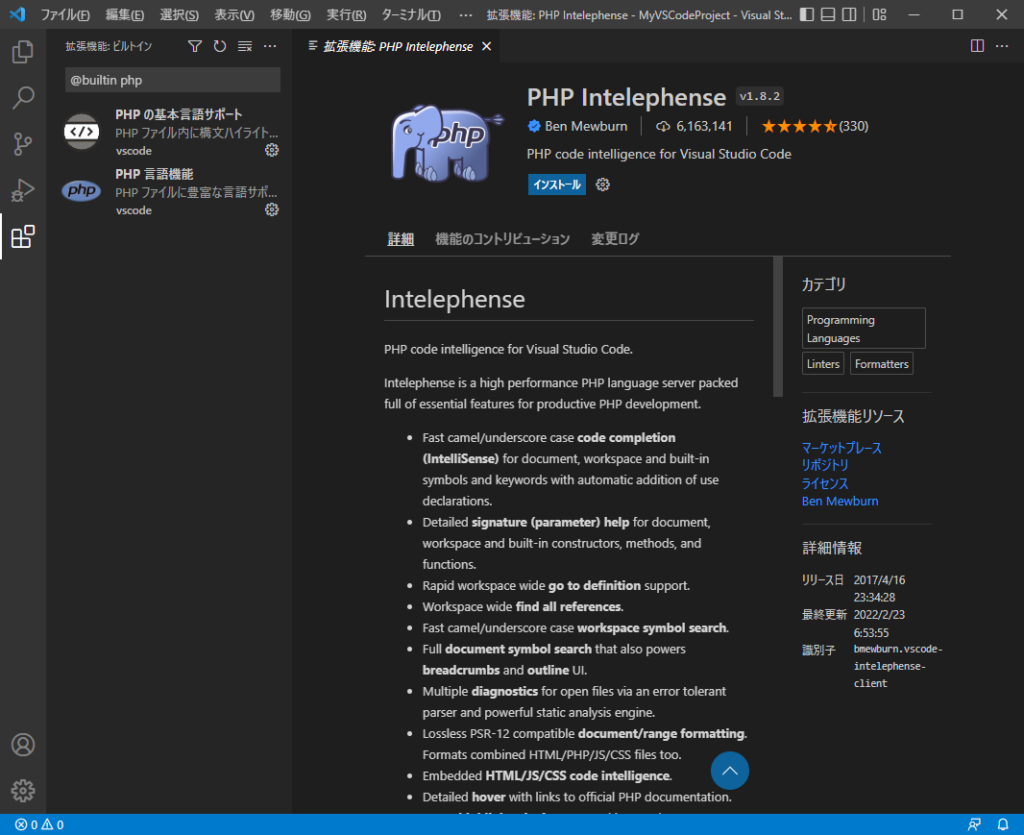Toggle the secondary sidebar layout button

point(849,15)
